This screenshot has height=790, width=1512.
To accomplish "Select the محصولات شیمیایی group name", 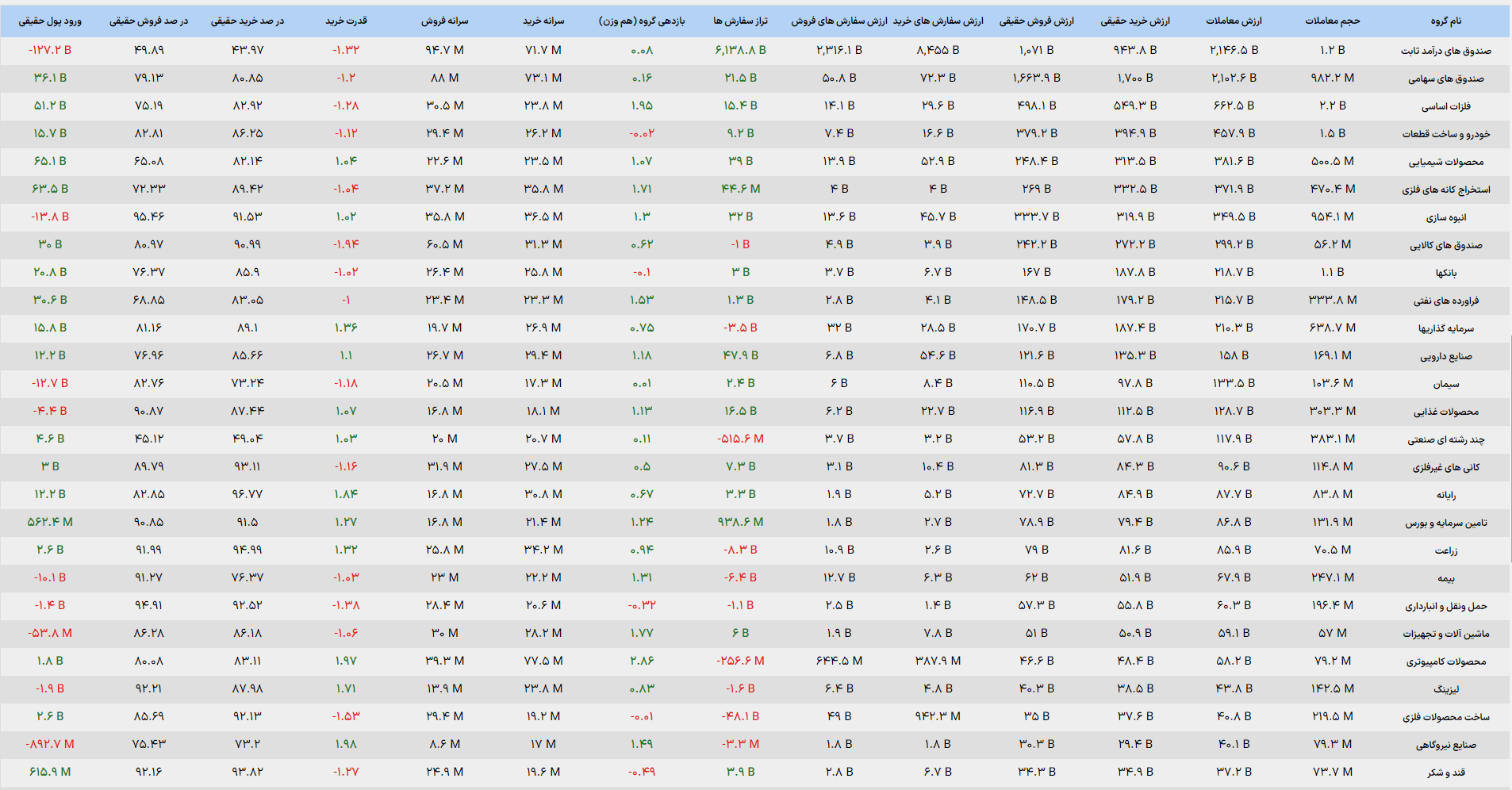I will tap(1445, 162).
